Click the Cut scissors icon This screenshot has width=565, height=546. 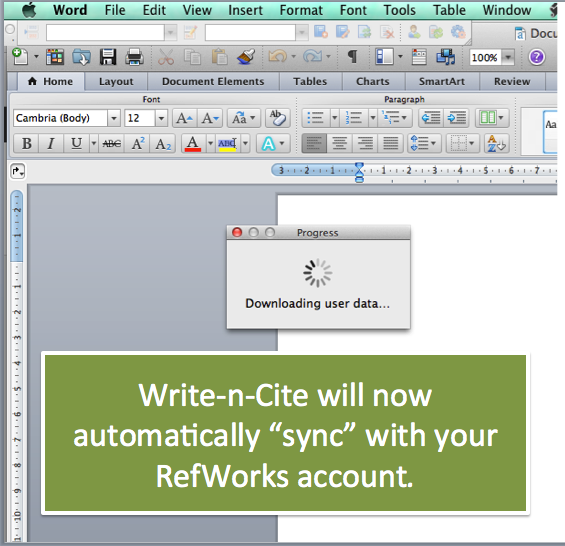pyautogui.click(x=166, y=57)
